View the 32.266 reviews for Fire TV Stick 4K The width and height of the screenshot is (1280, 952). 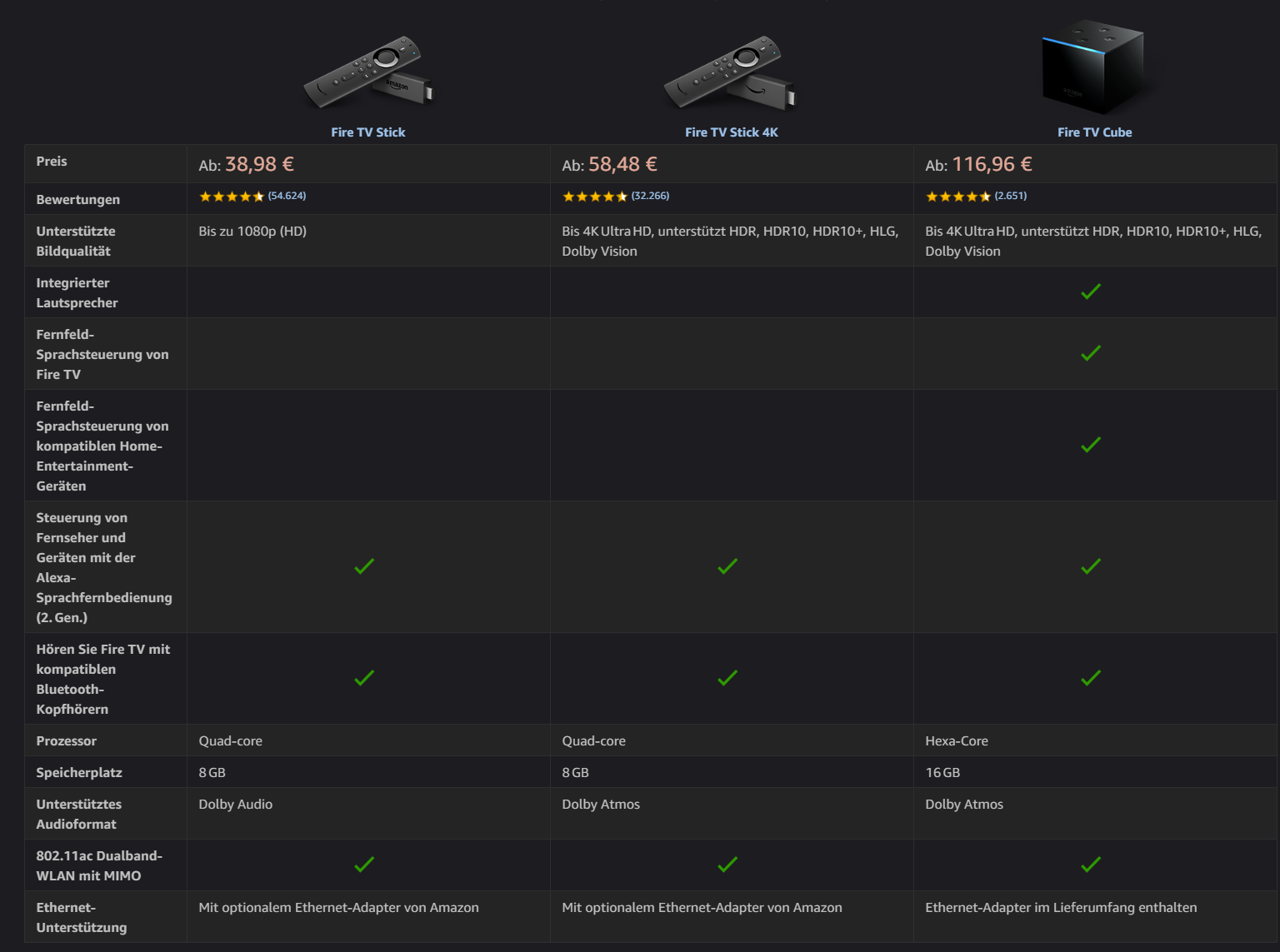651,196
